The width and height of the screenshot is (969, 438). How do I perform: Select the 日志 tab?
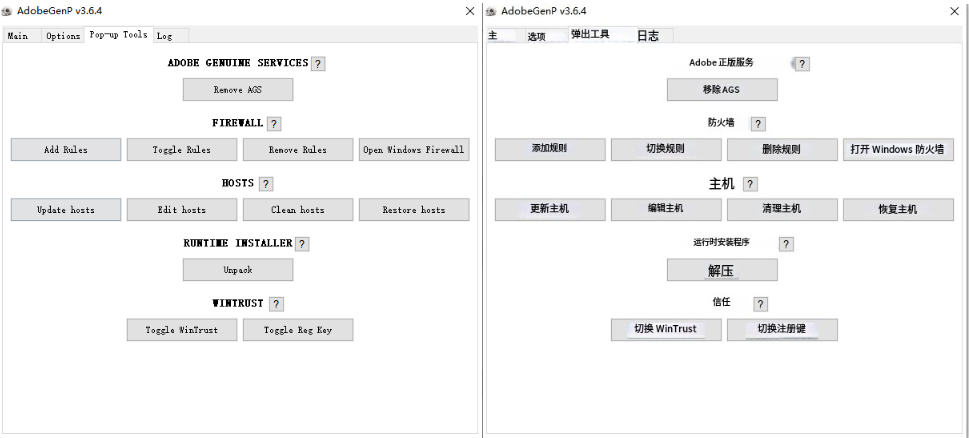pos(648,36)
